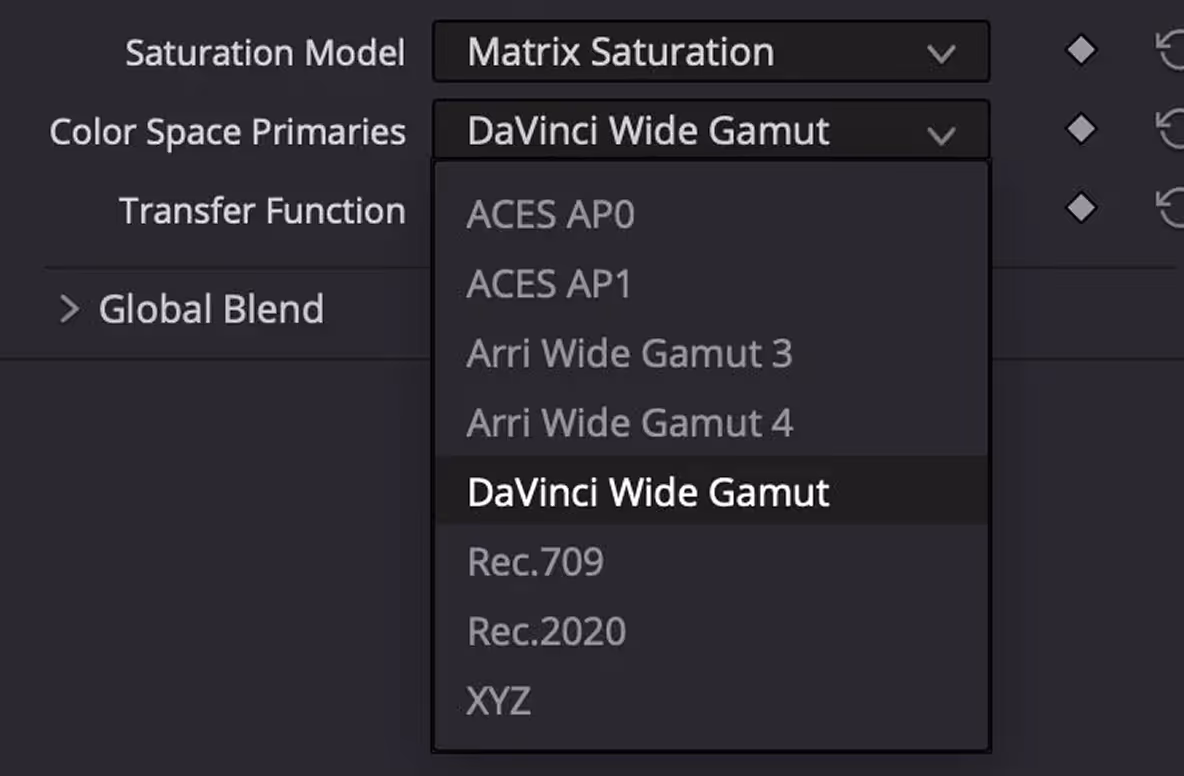Open the Saturation Model dropdown
This screenshot has width=1184, height=776.
tap(711, 51)
